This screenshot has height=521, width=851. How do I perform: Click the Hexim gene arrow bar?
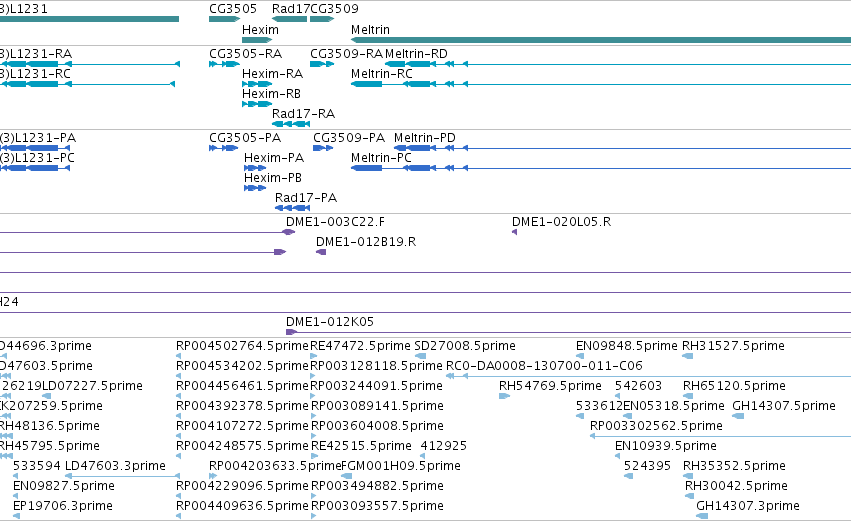click(257, 40)
